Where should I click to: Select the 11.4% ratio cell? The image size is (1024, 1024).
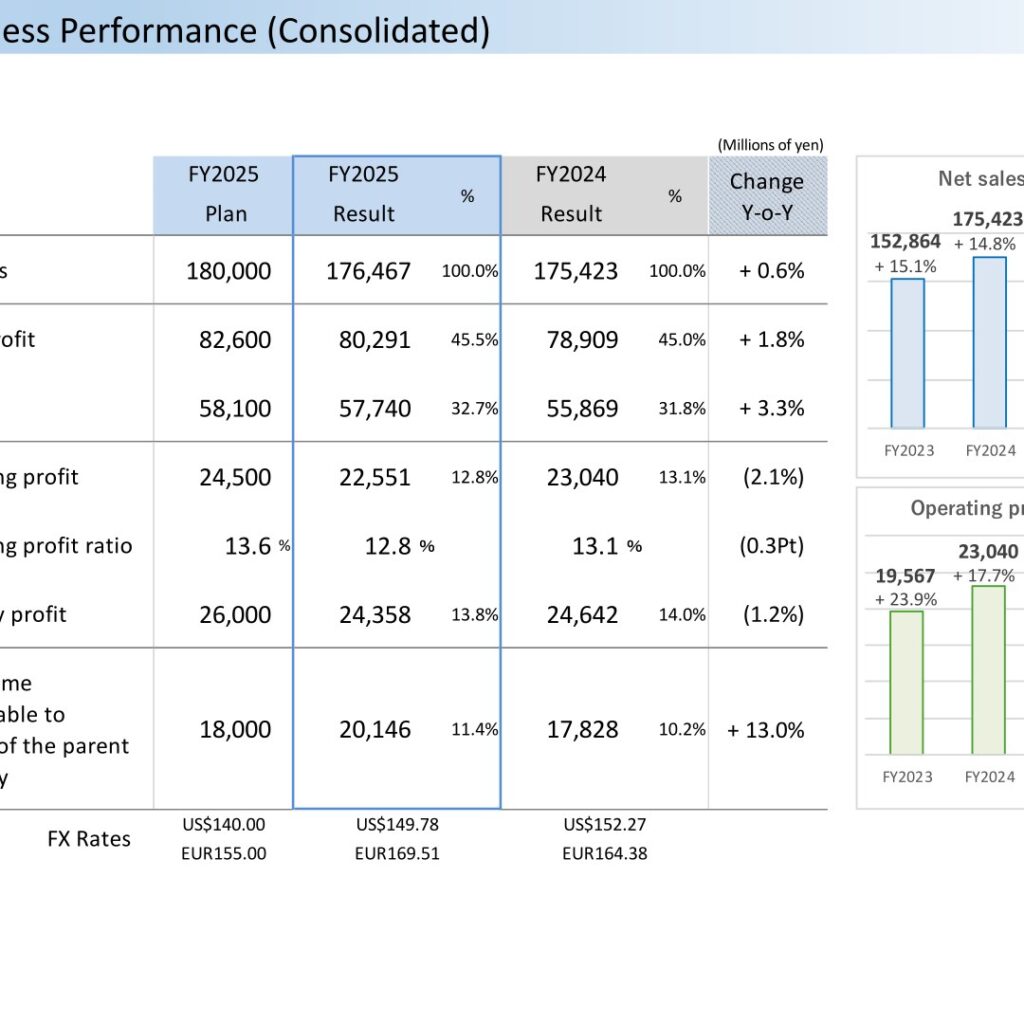(x=474, y=729)
